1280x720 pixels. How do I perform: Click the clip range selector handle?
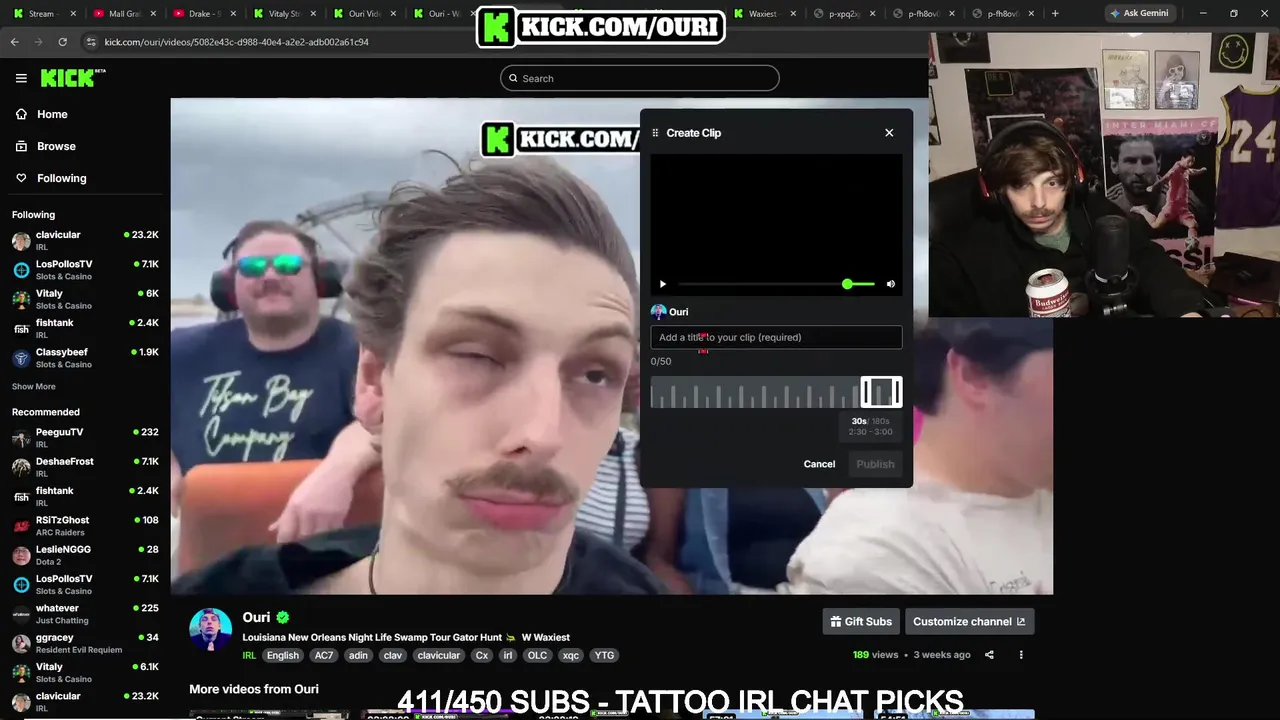(881, 392)
